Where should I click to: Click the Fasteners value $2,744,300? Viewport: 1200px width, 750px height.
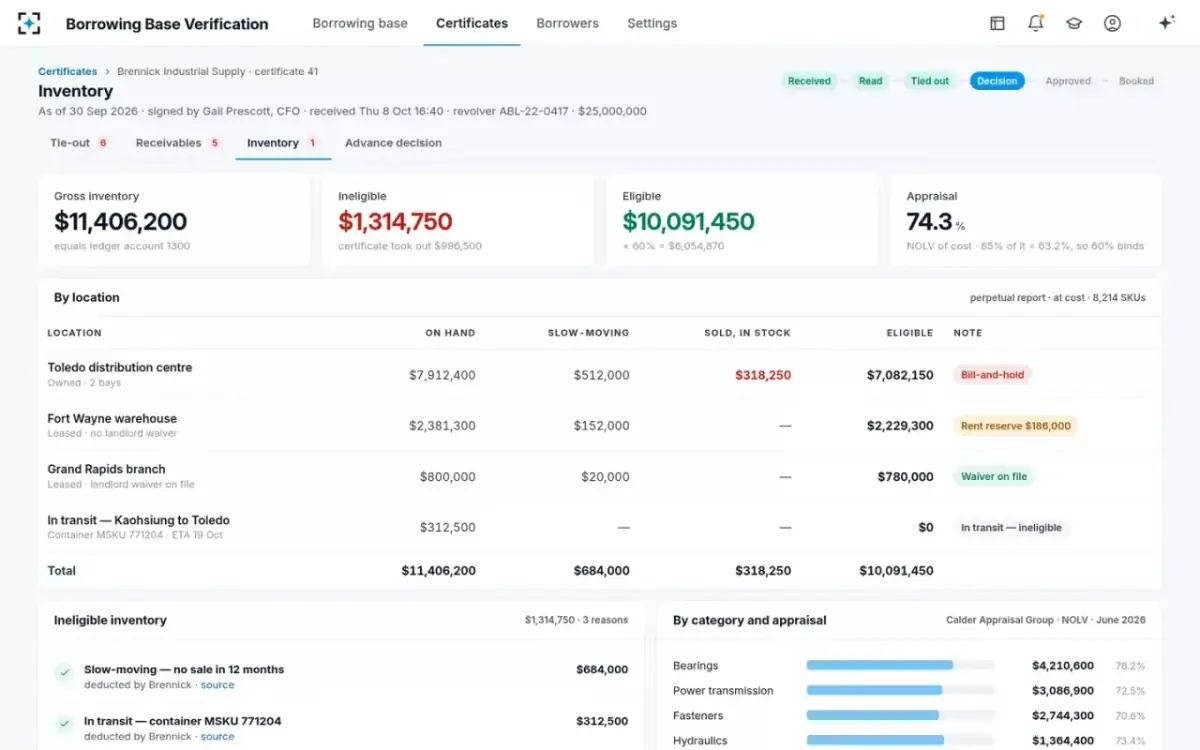[x=1063, y=716]
